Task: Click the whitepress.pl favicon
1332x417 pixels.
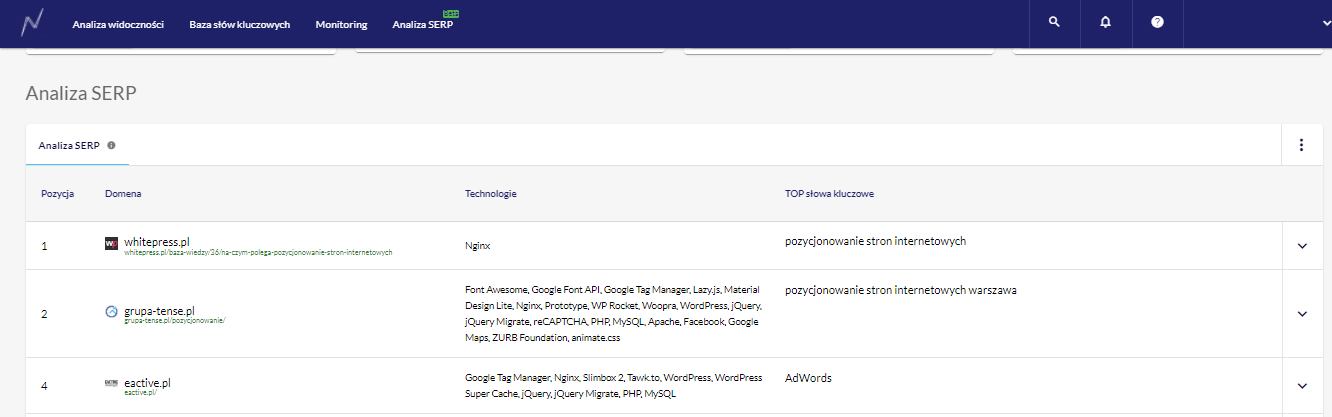Action: pyautogui.click(x=111, y=243)
